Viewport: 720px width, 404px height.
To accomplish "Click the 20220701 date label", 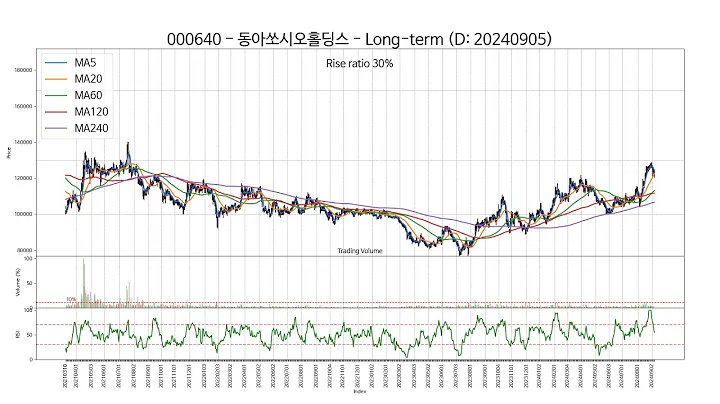I will (287, 376).
